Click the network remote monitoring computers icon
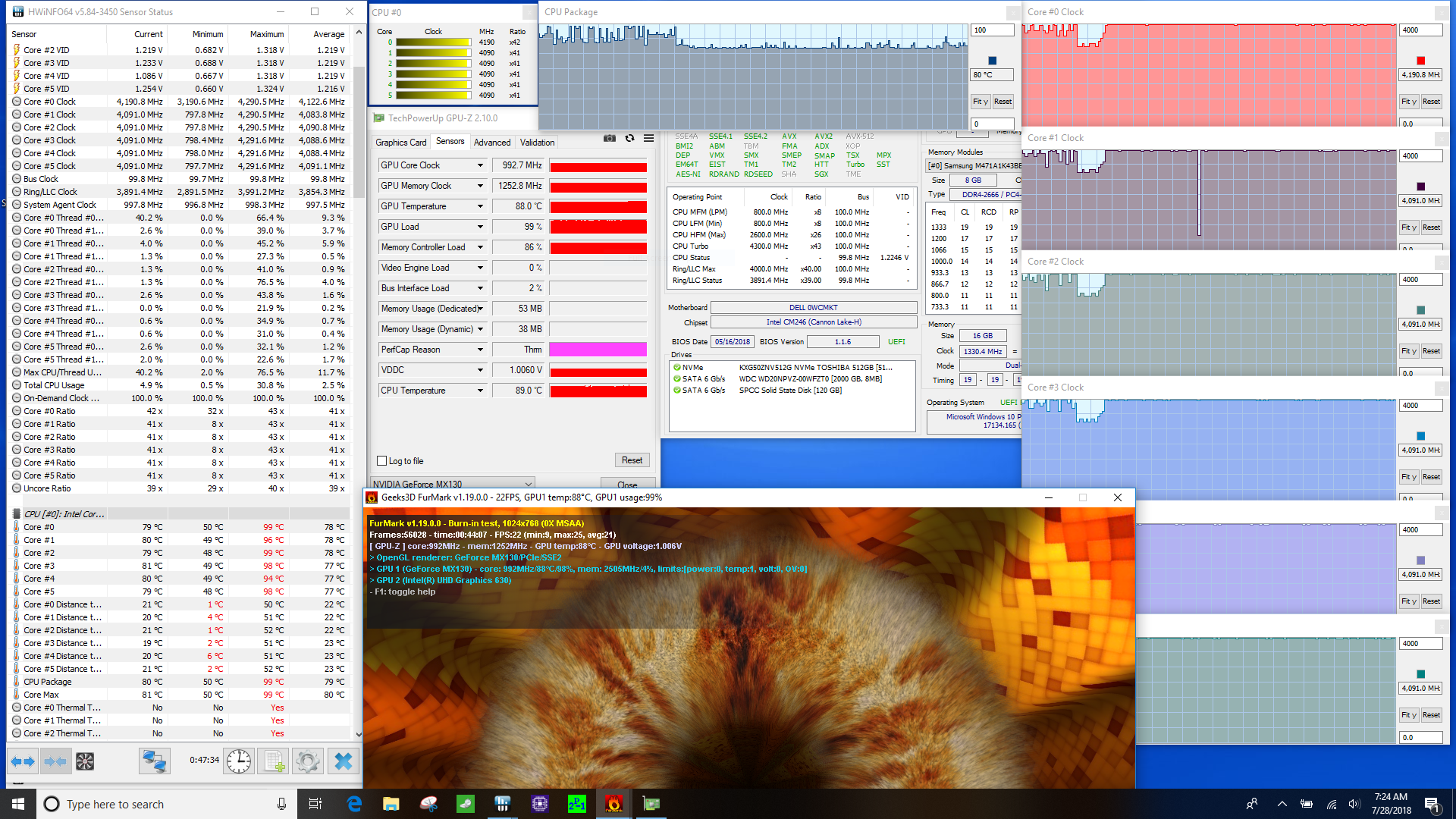 (x=154, y=761)
